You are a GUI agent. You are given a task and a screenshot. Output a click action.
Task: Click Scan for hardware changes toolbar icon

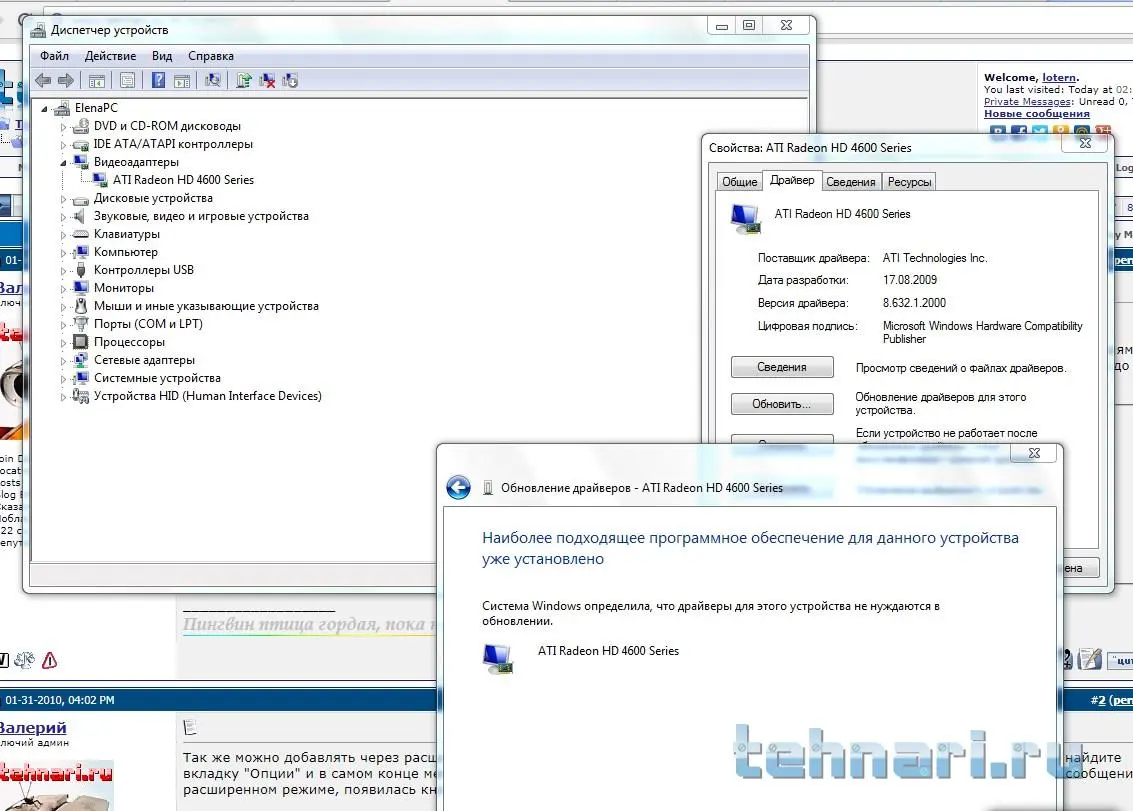pos(212,80)
